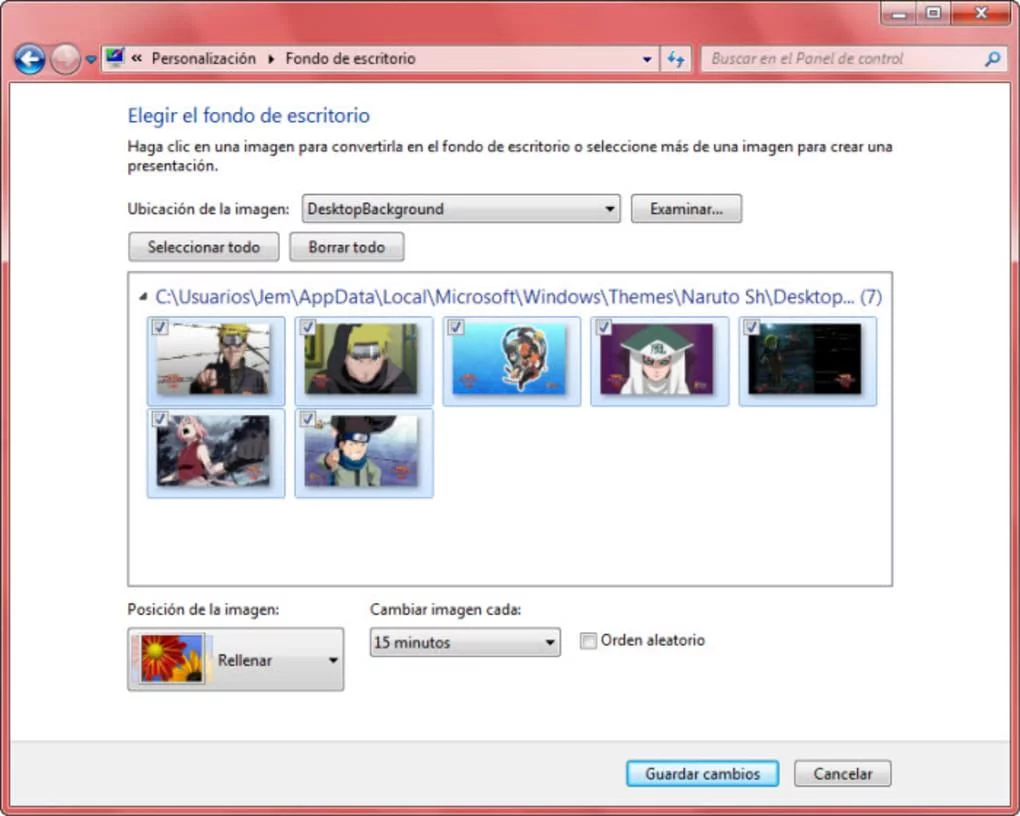The width and height of the screenshot is (1020, 816).
Task: Uncheck the blue background wallpaper checkbox
Action: coord(455,327)
